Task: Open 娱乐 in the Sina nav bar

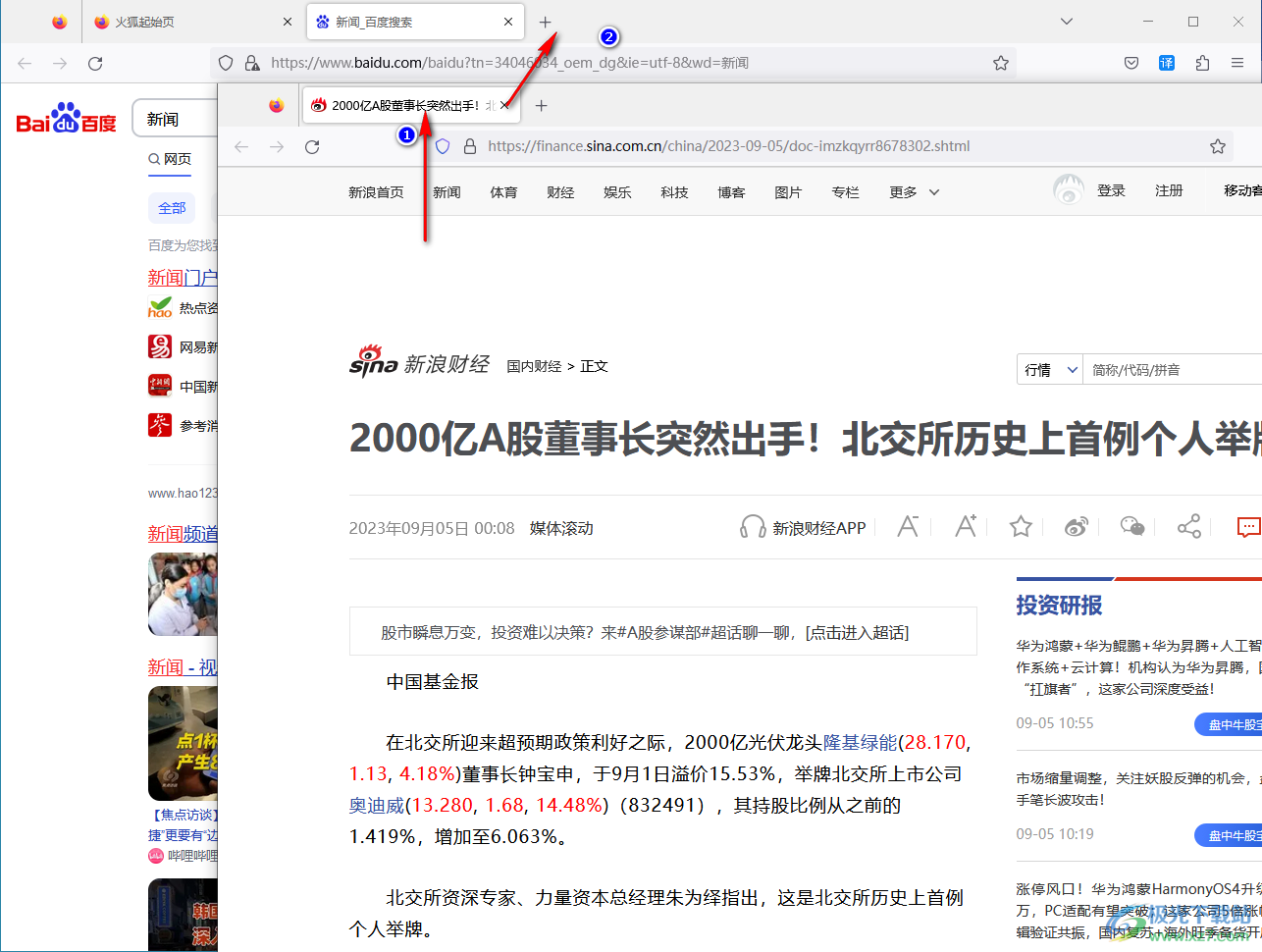Action: point(617,192)
